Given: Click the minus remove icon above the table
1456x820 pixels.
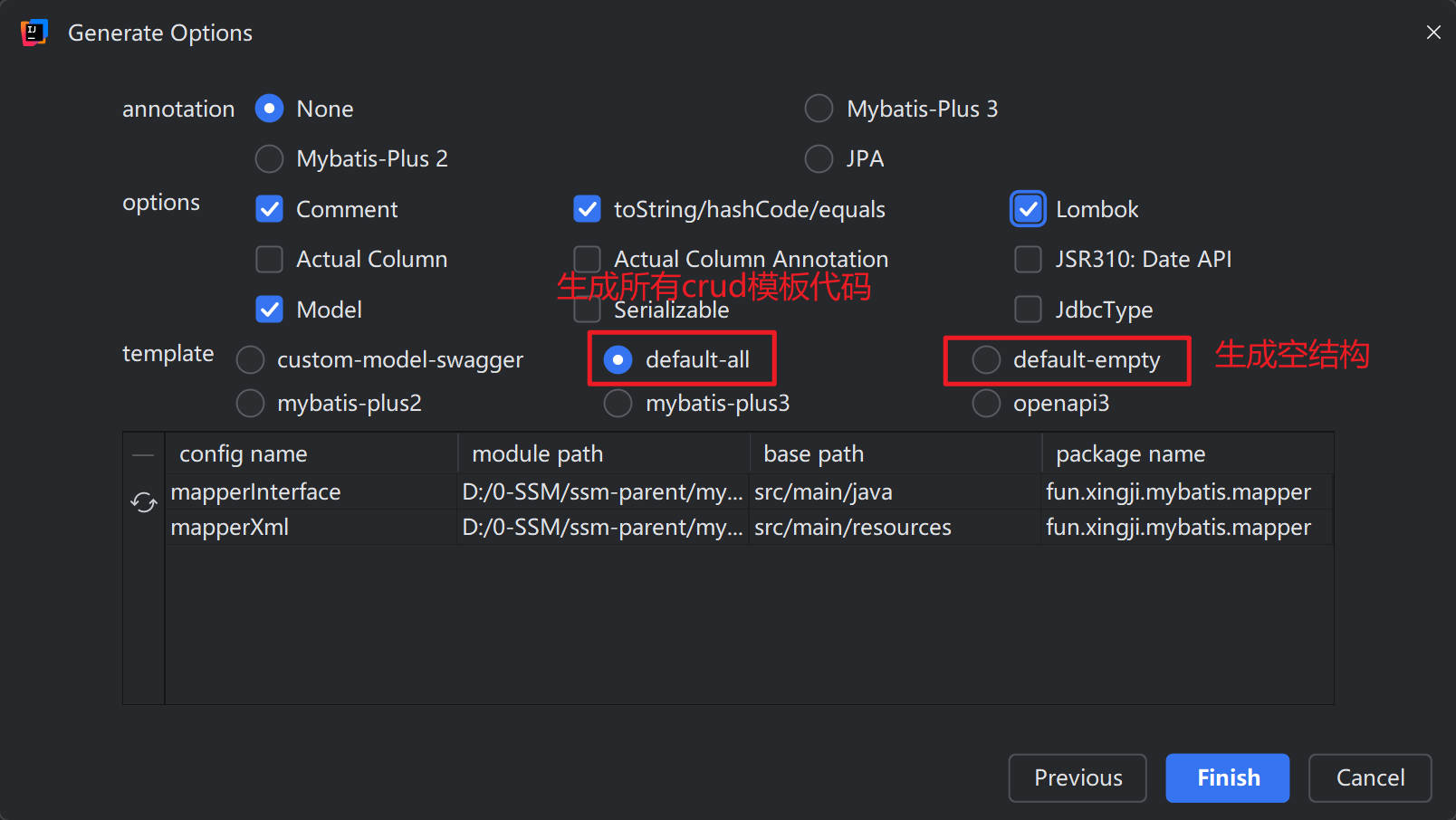Looking at the screenshot, I should [x=143, y=454].
